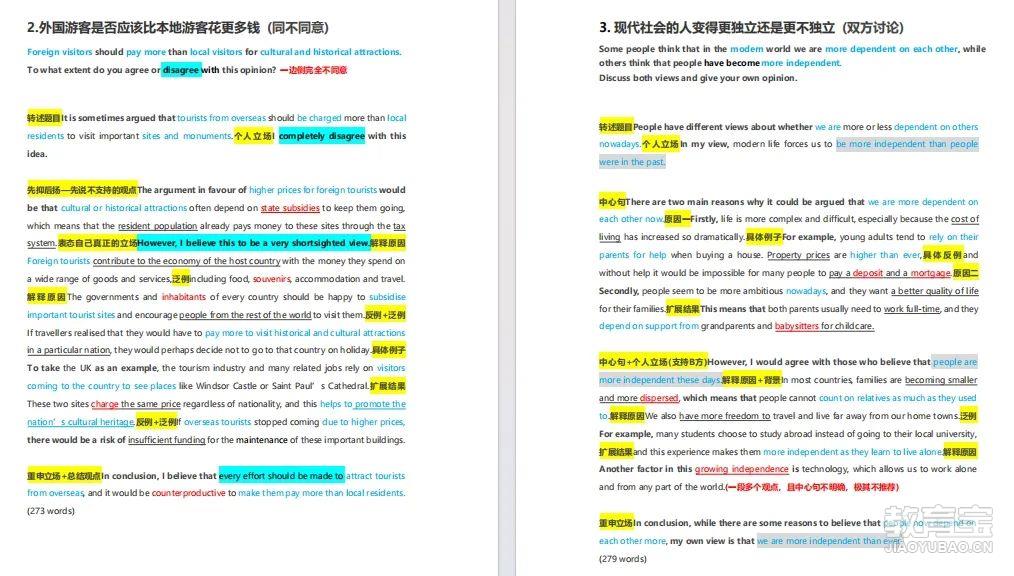Click the underlined phrase 'work full-time'
The height and width of the screenshot is (576, 1014).
pyautogui.click(x=912, y=309)
